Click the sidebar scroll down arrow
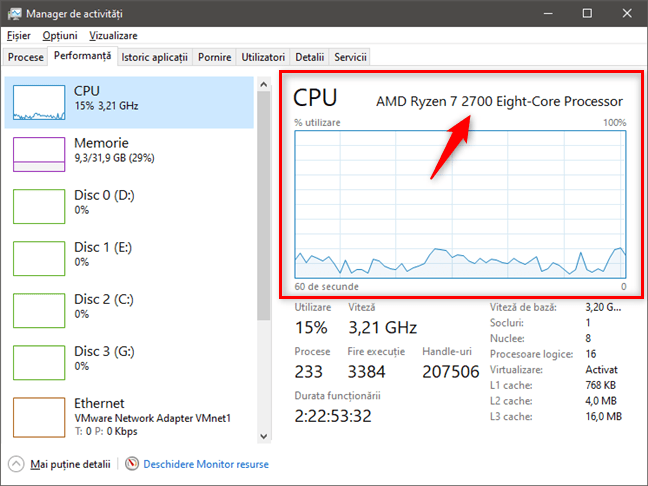 tap(264, 436)
